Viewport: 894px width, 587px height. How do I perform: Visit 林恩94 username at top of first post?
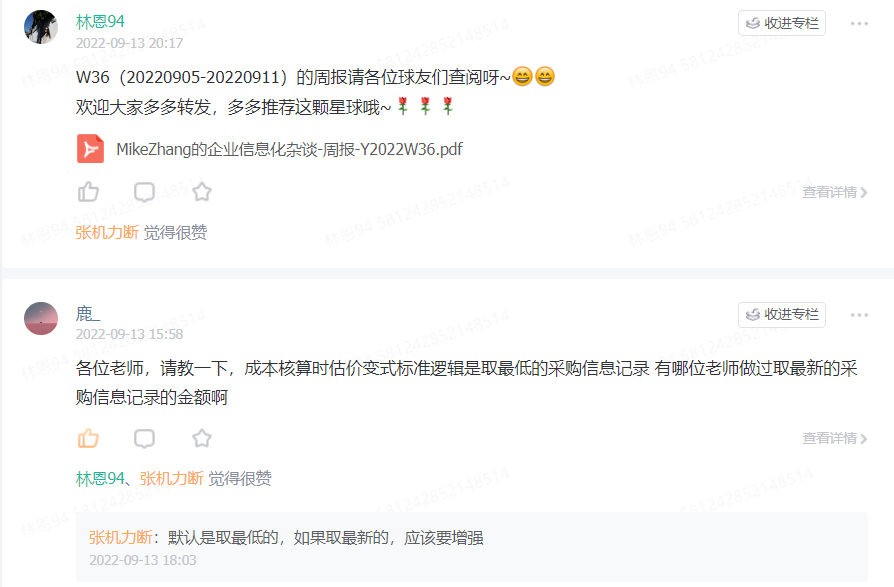point(100,22)
